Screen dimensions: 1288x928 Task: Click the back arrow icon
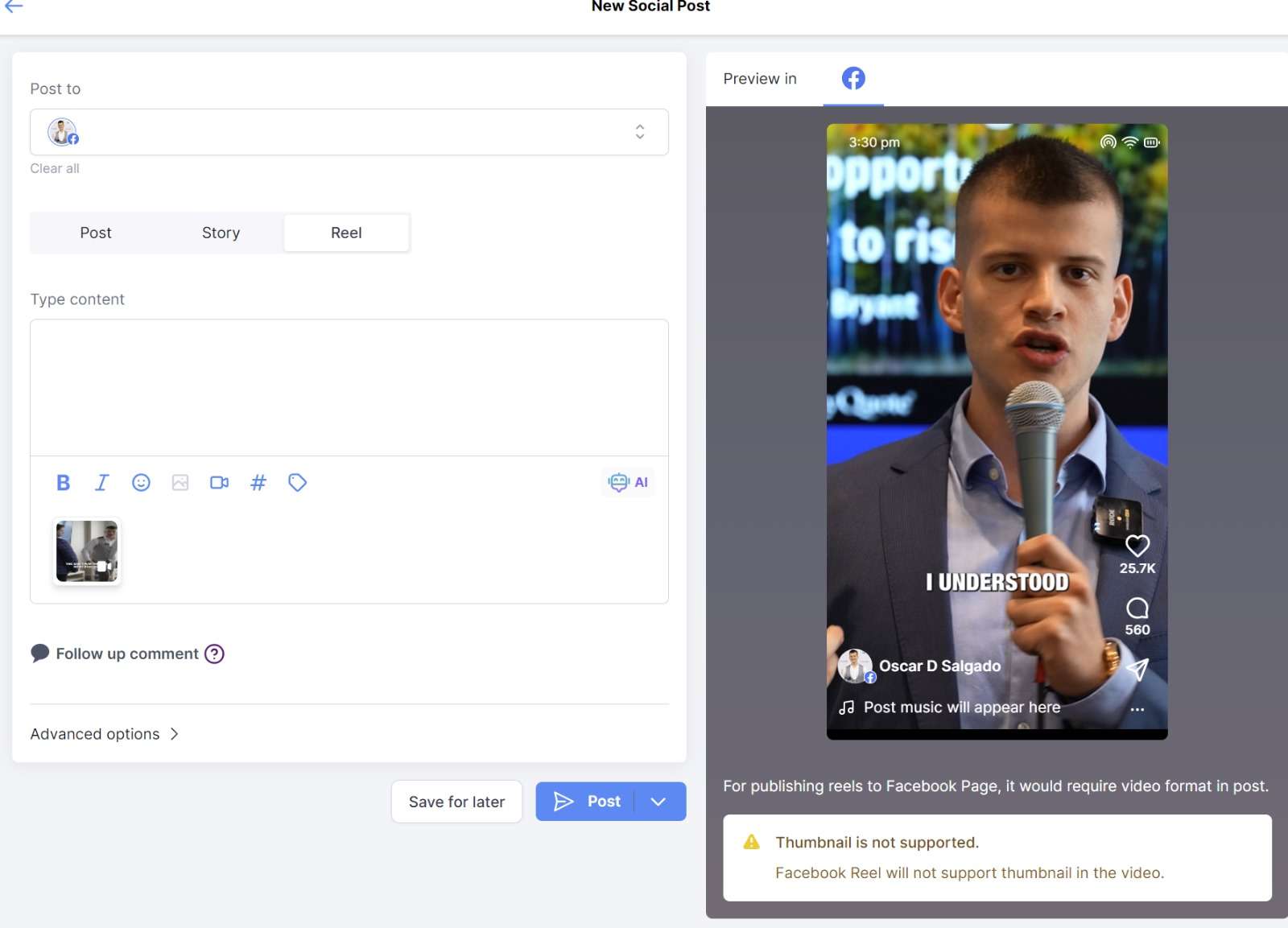[x=14, y=6]
